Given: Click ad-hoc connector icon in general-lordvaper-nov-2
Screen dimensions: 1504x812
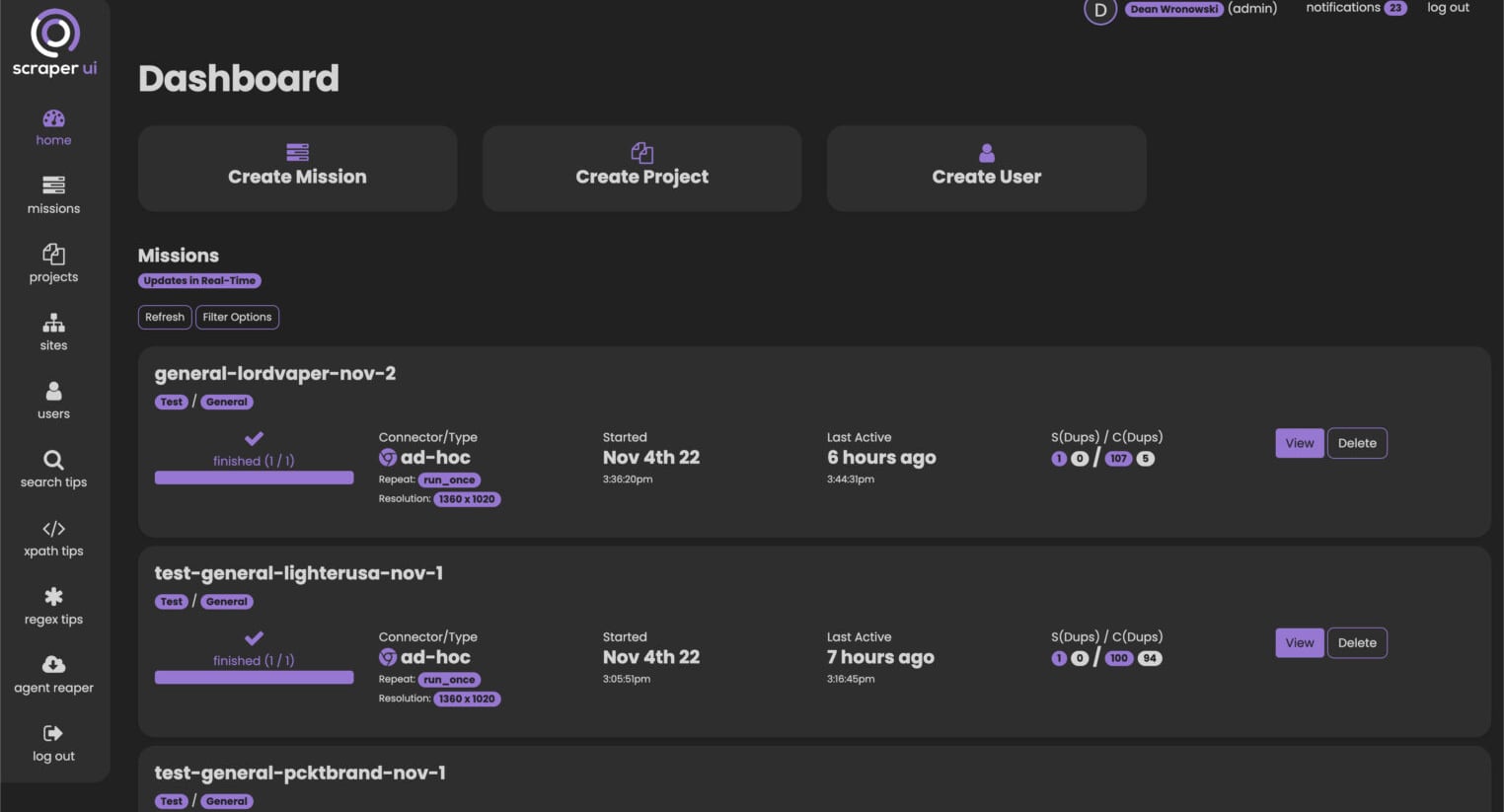Looking at the screenshot, I should 388,458.
